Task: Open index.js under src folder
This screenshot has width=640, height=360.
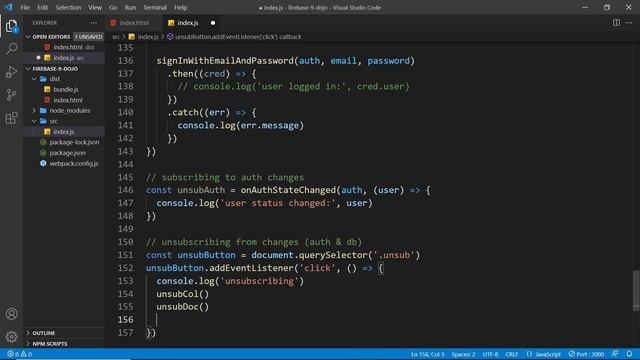Action: click(x=64, y=132)
